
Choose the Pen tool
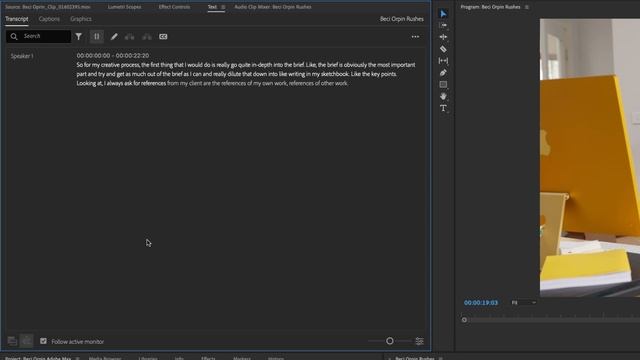(443, 73)
